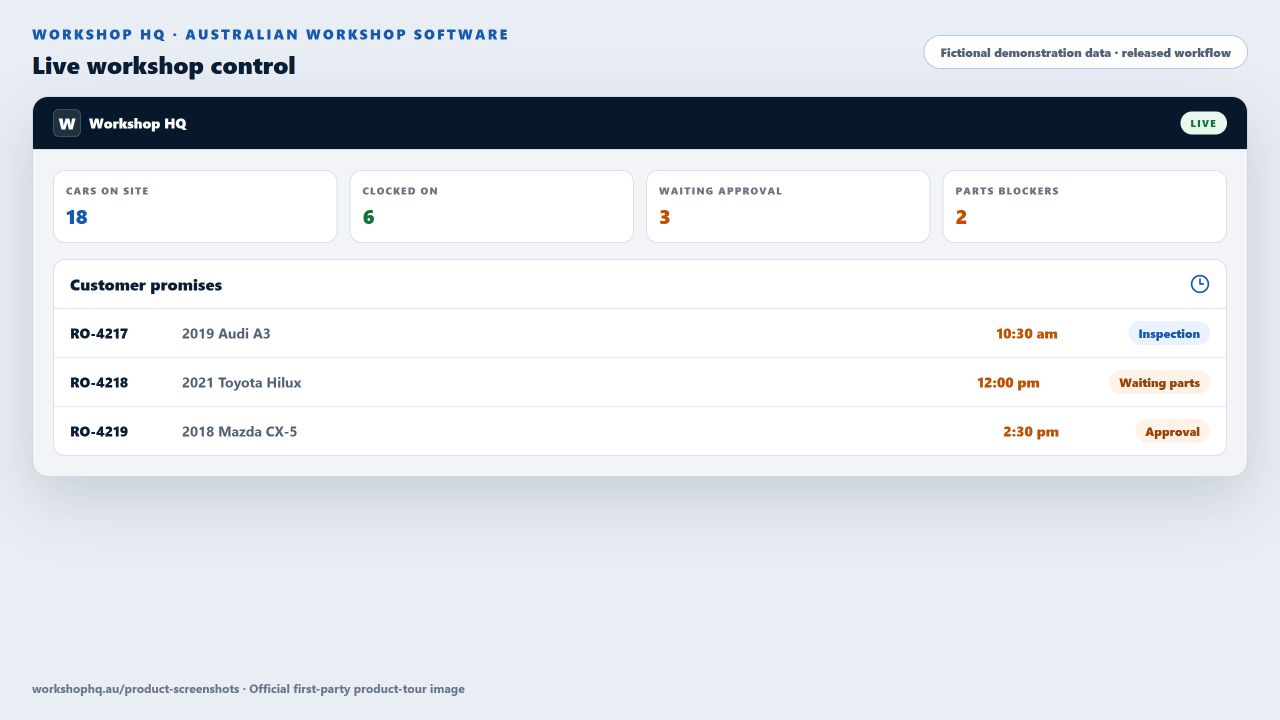Open the 2018 Mazda CX-5 row
This screenshot has width=1280, height=720.
tap(640, 432)
